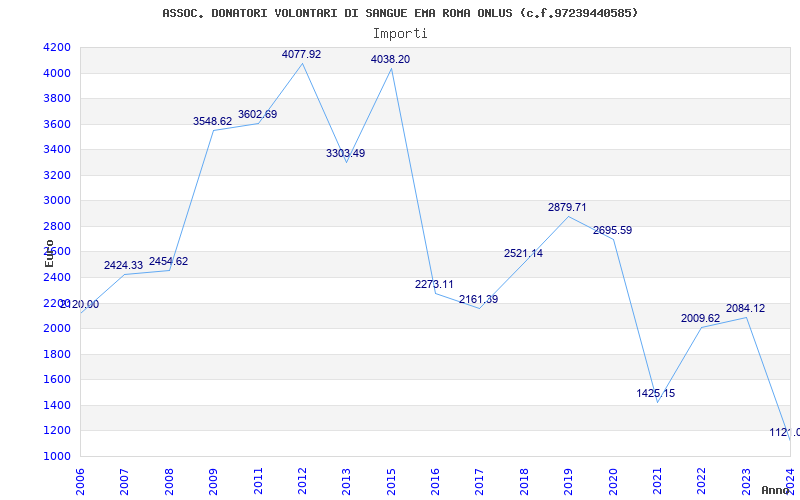Select the 2007 year tick label

(x=124, y=481)
